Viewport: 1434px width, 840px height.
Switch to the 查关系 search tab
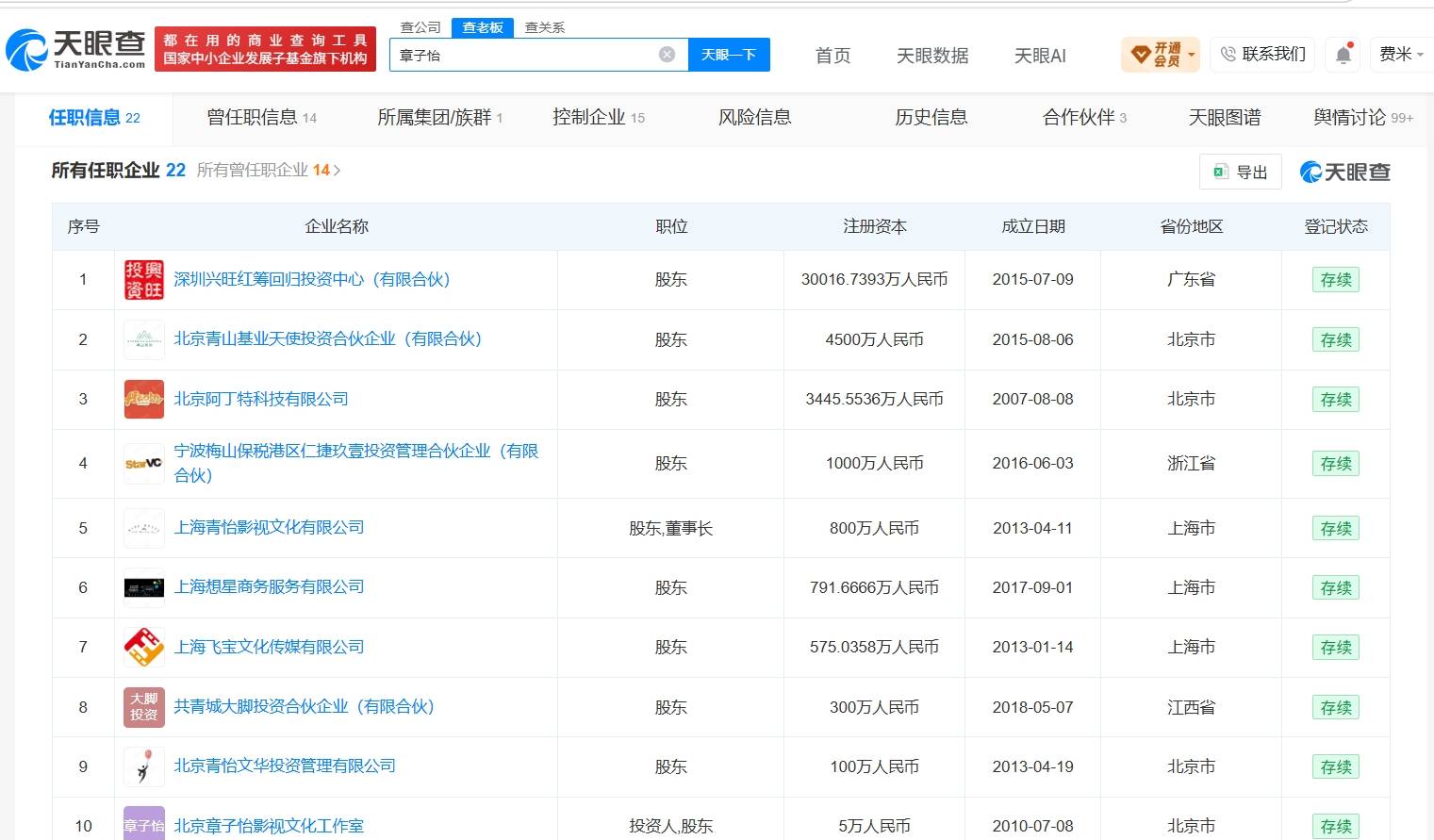pyautogui.click(x=545, y=27)
